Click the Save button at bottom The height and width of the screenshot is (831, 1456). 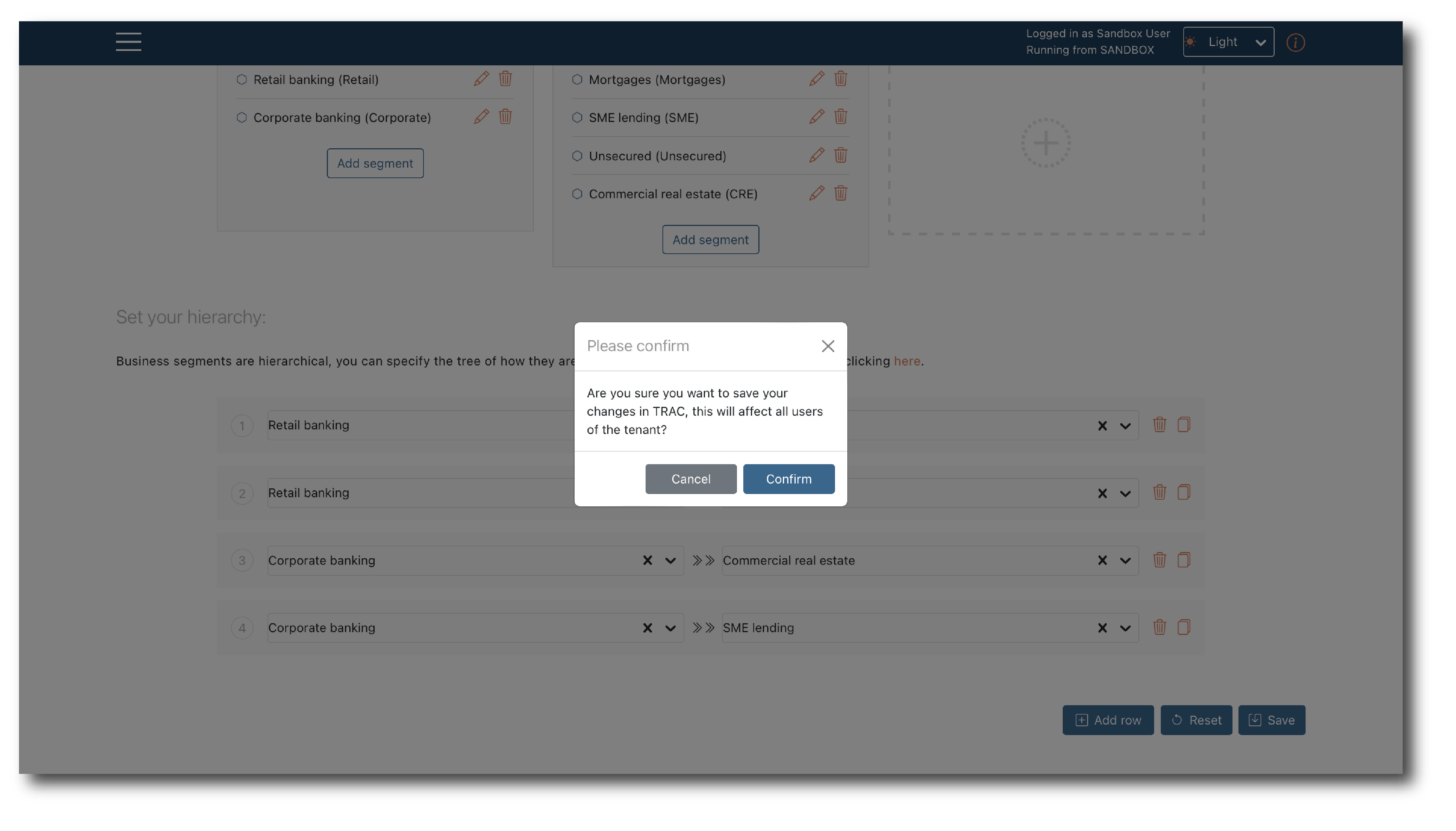click(x=1271, y=720)
